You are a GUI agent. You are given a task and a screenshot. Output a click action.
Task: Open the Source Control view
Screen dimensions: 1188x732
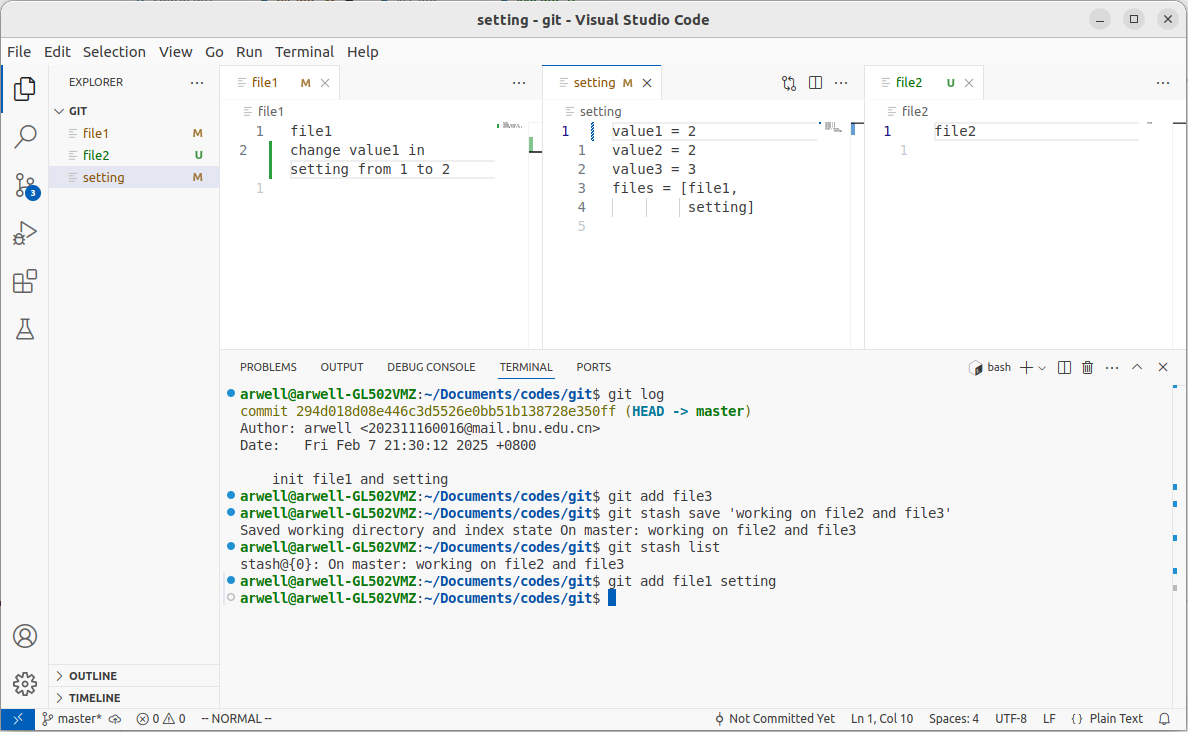(25, 185)
